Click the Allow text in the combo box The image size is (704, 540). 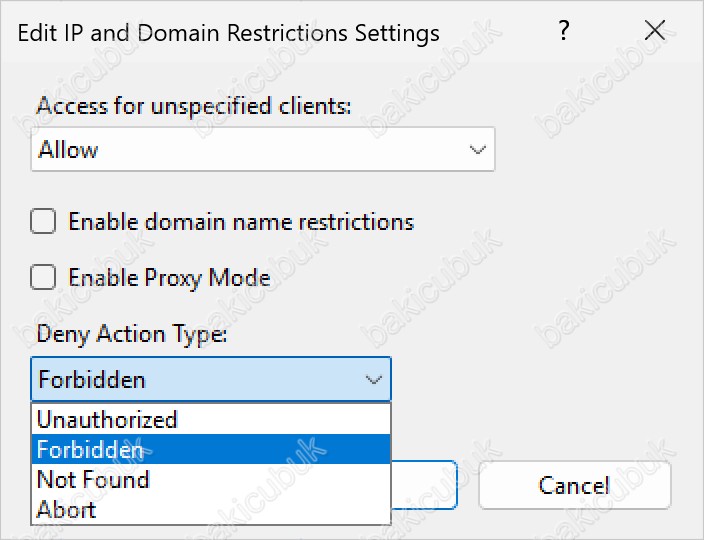pos(68,149)
